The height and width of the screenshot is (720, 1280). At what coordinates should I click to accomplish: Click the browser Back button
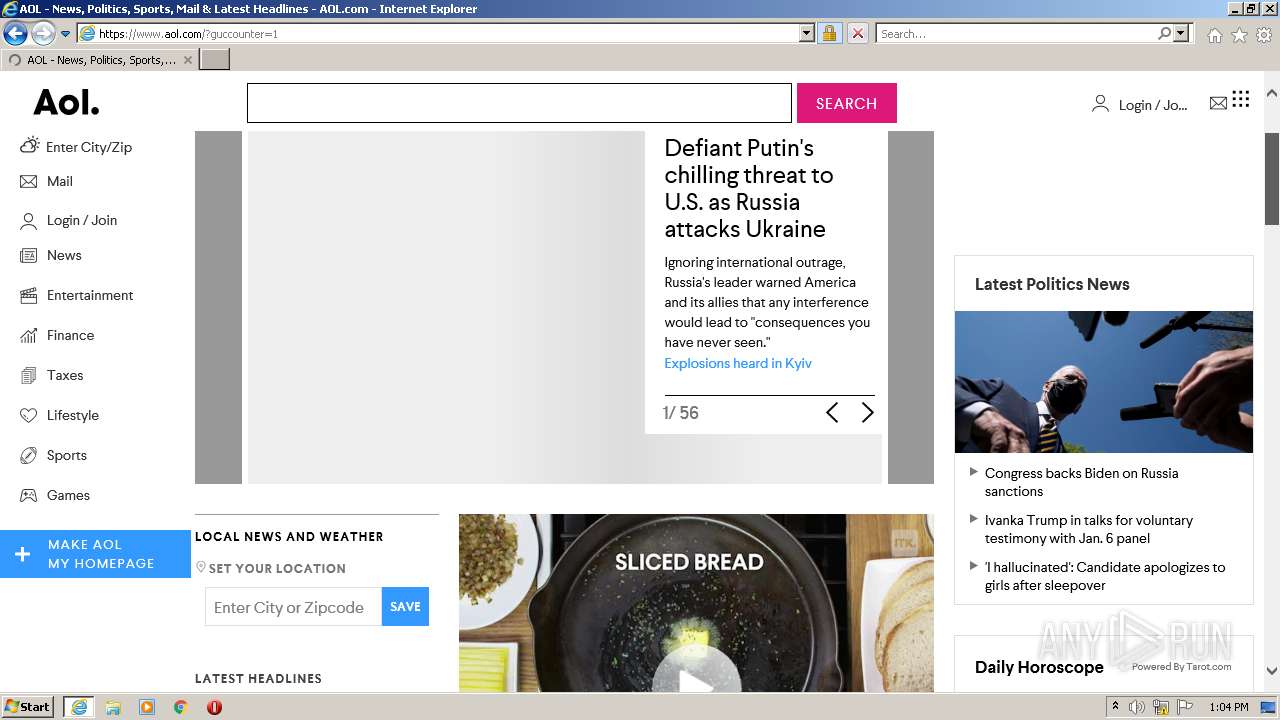(15, 33)
